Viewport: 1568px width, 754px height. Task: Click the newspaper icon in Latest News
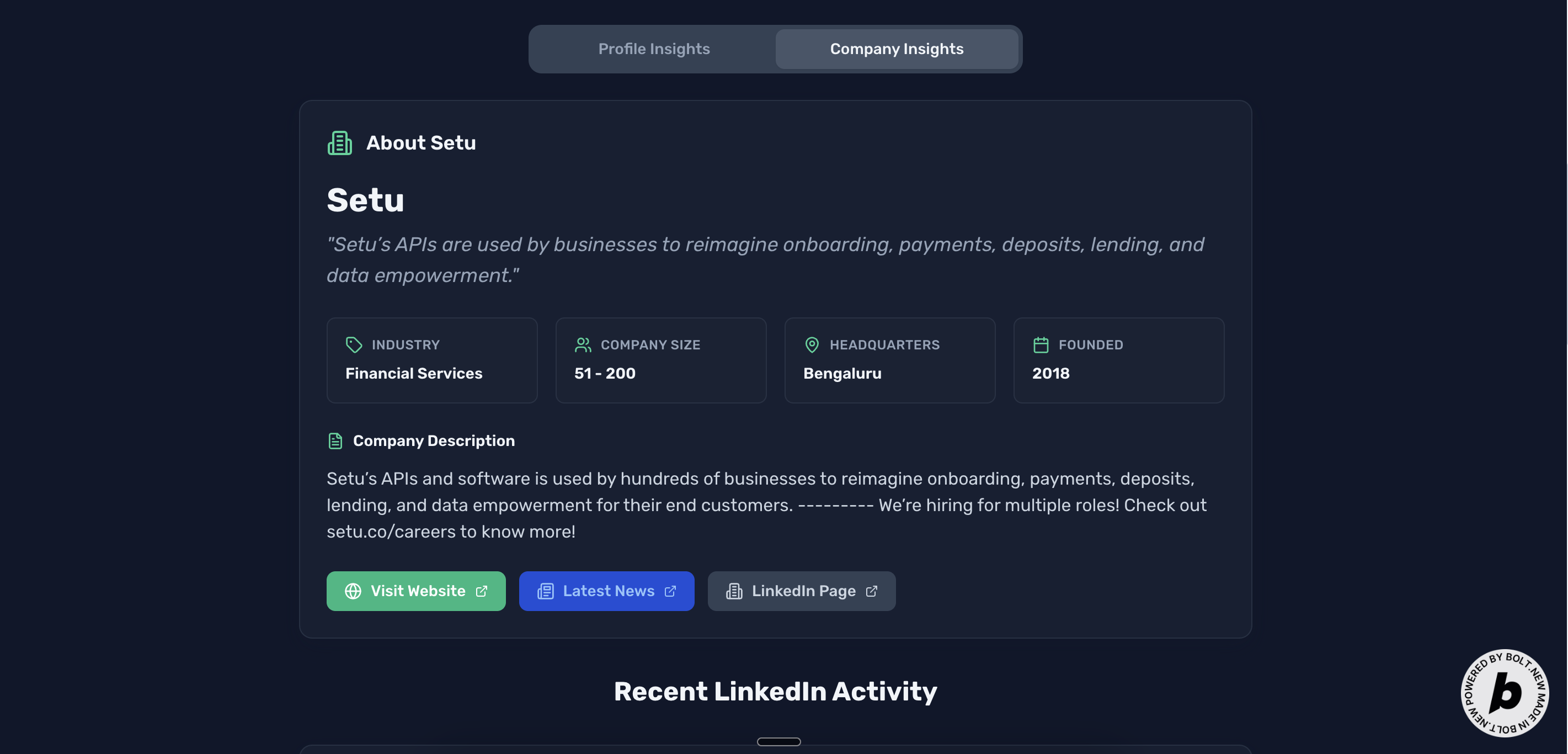click(x=546, y=591)
